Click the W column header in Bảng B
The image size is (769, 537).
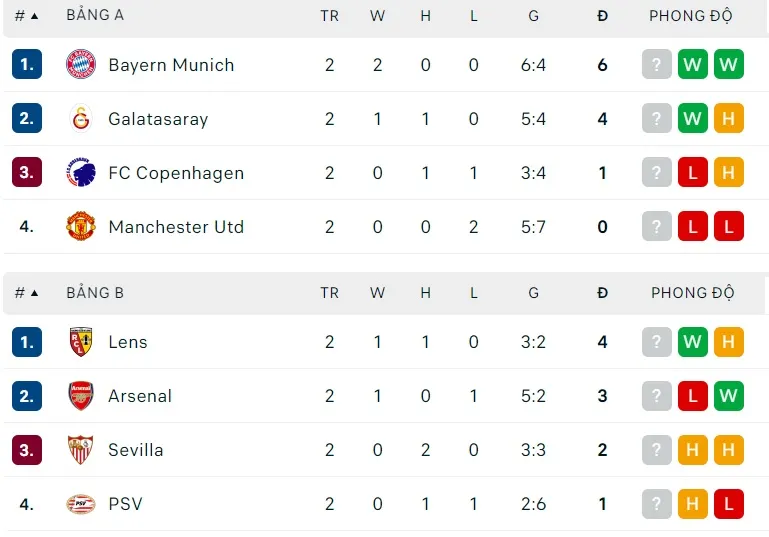[377, 293]
